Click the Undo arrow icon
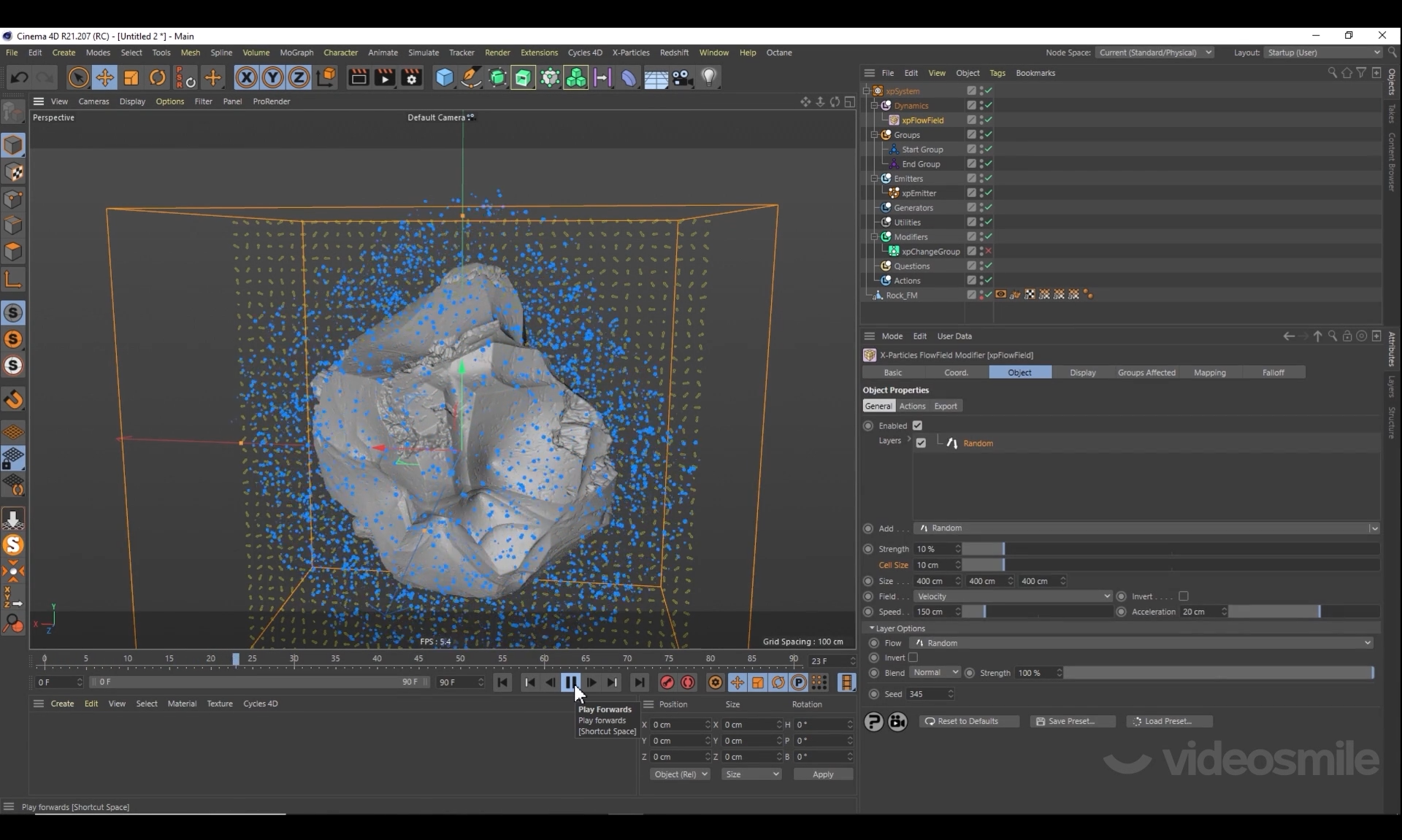 point(20,77)
